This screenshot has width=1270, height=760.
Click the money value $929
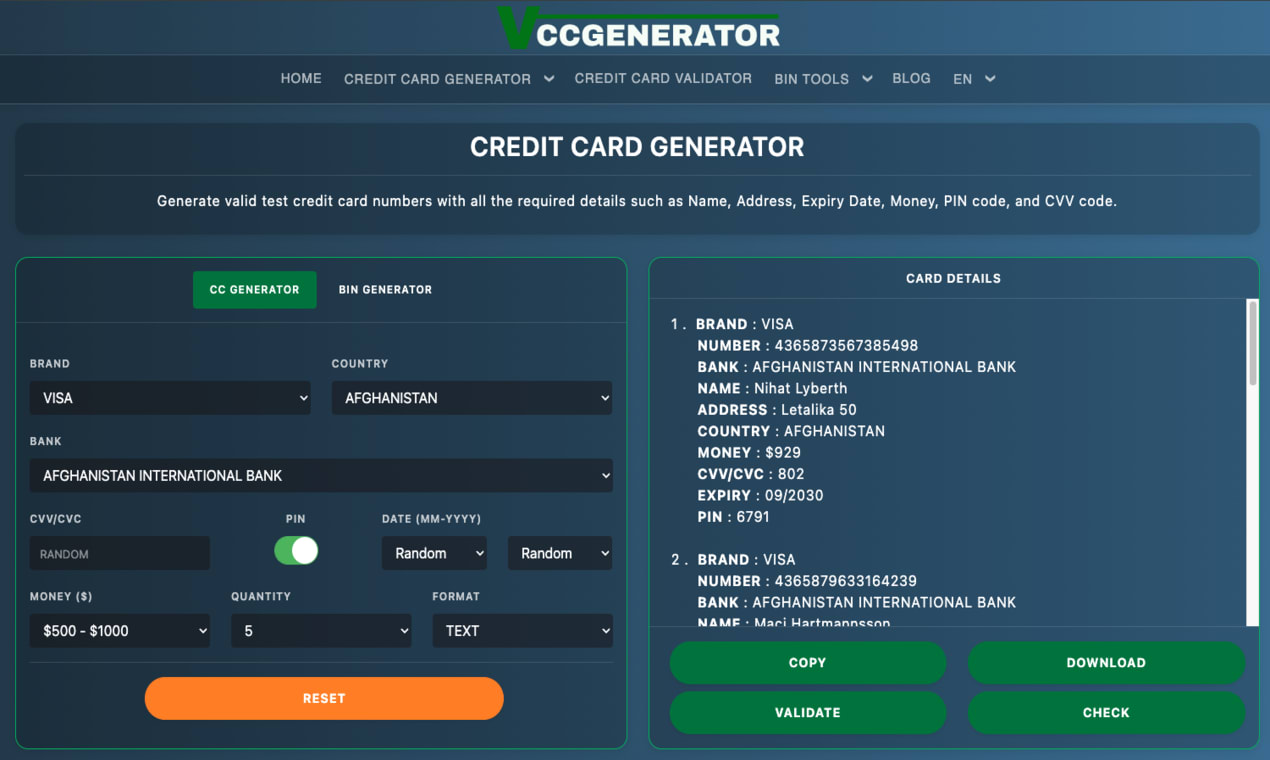click(x=782, y=453)
